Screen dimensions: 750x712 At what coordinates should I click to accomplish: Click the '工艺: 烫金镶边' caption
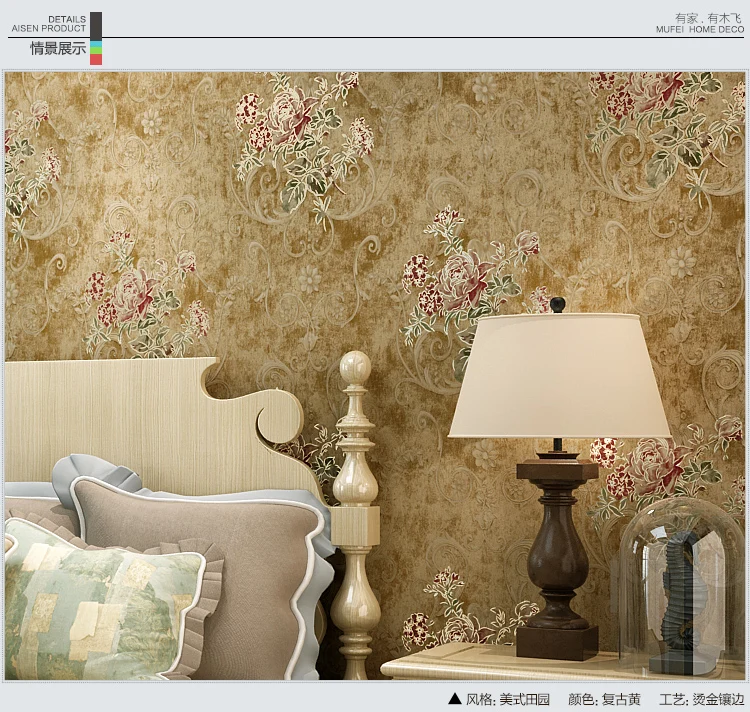pyautogui.click(x=702, y=699)
